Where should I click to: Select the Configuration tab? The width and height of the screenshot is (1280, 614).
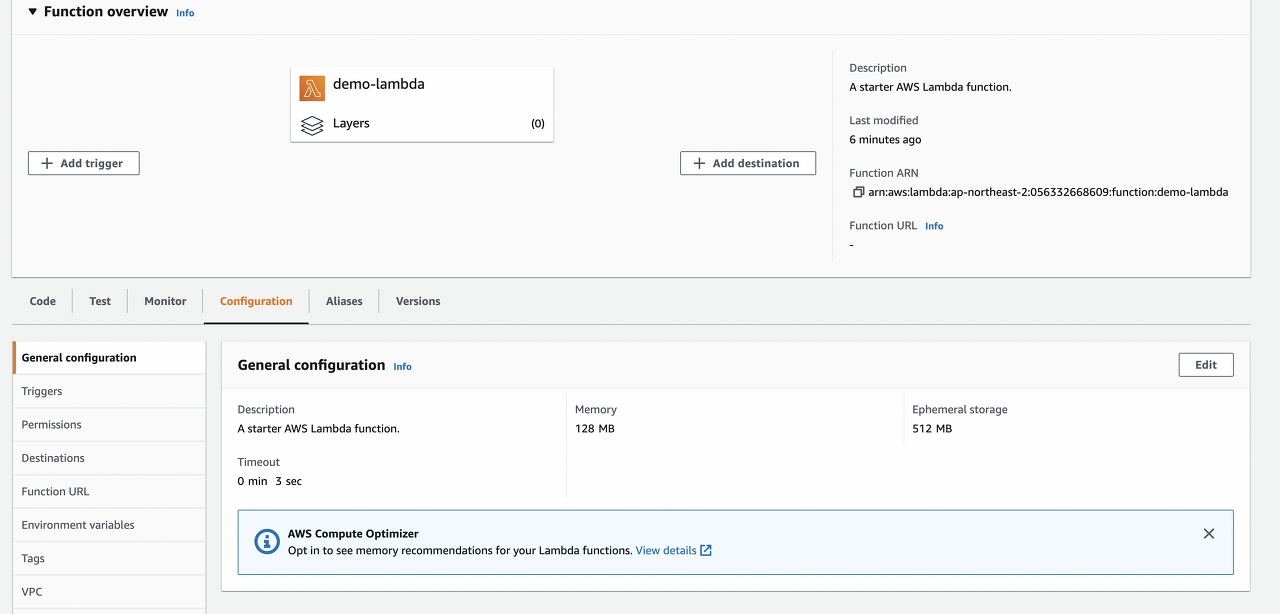[256, 301]
